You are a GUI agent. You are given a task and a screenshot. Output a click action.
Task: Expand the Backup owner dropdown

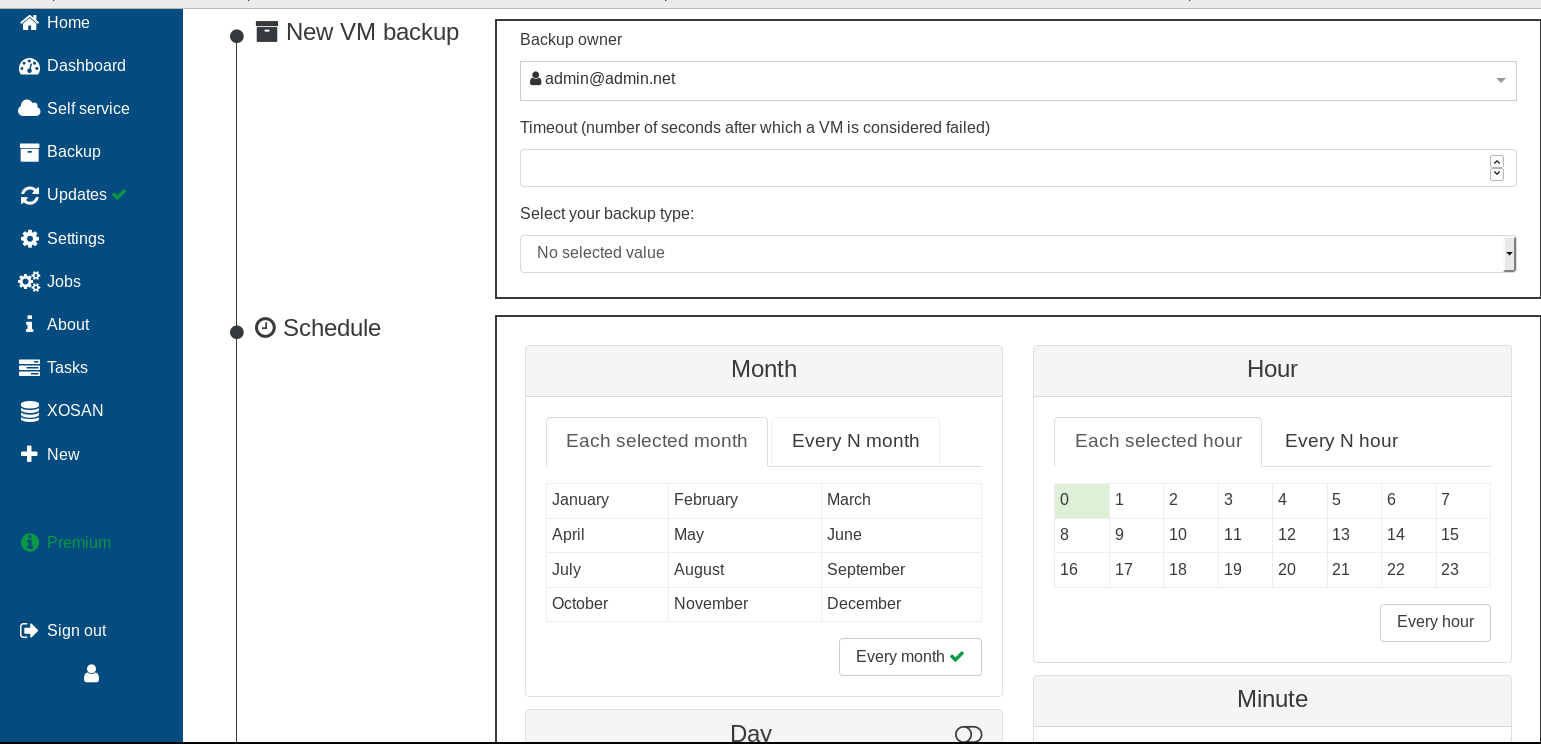pyautogui.click(x=1018, y=80)
